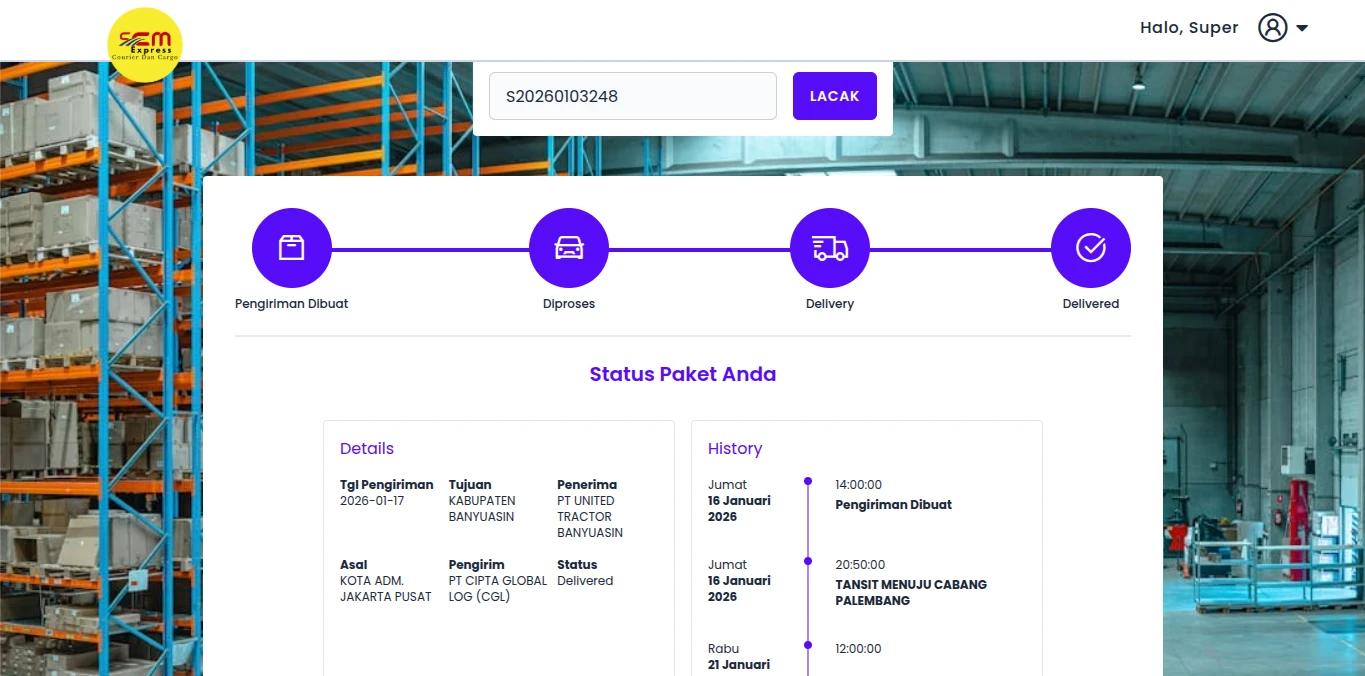This screenshot has height=676, width=1365.
Task: Click the 'Delivery' step label
Action: 830,304
